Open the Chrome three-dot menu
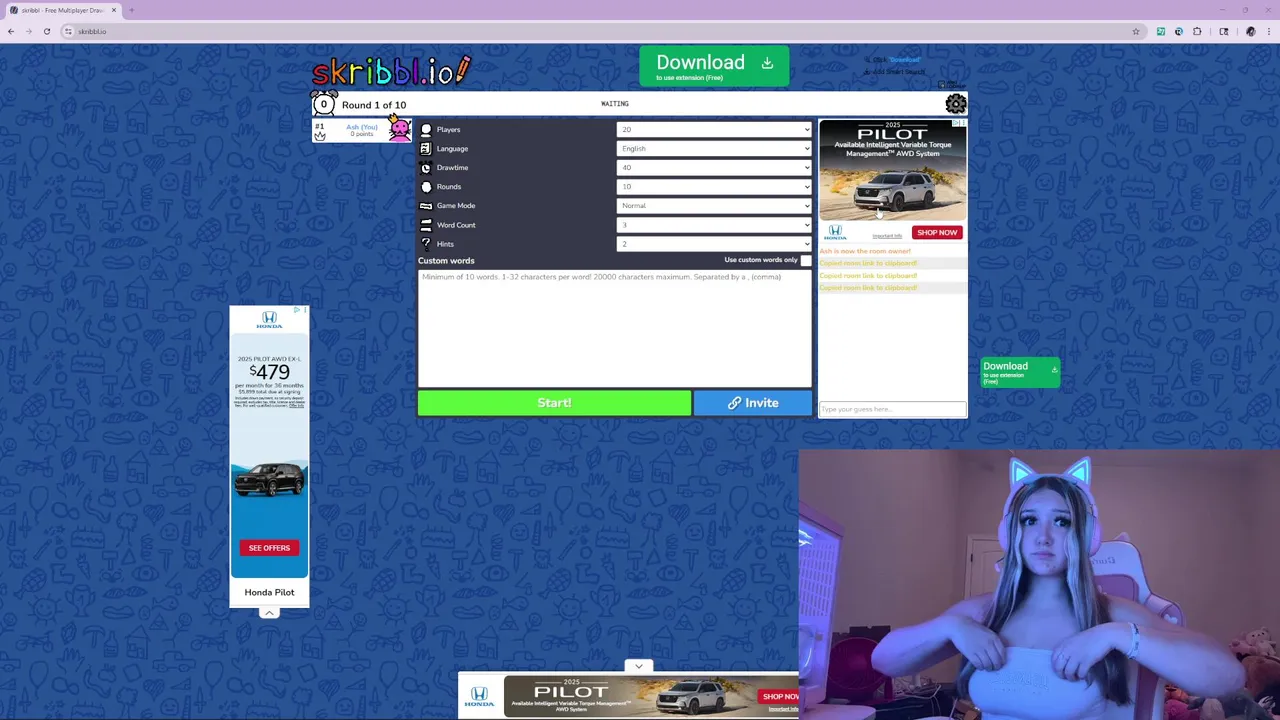The height and width of the screenshot is (720, 1280). point(1268,31)
